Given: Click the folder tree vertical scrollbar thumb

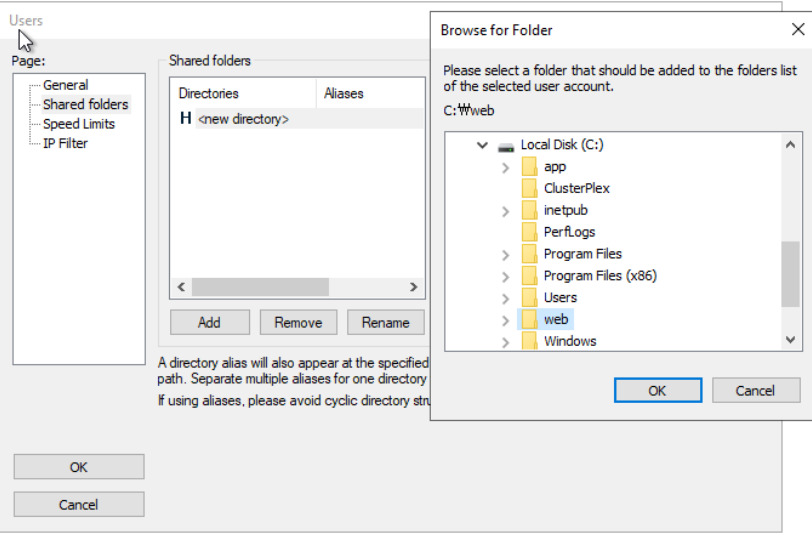Looking at the screenshot, I should (790, 274).
